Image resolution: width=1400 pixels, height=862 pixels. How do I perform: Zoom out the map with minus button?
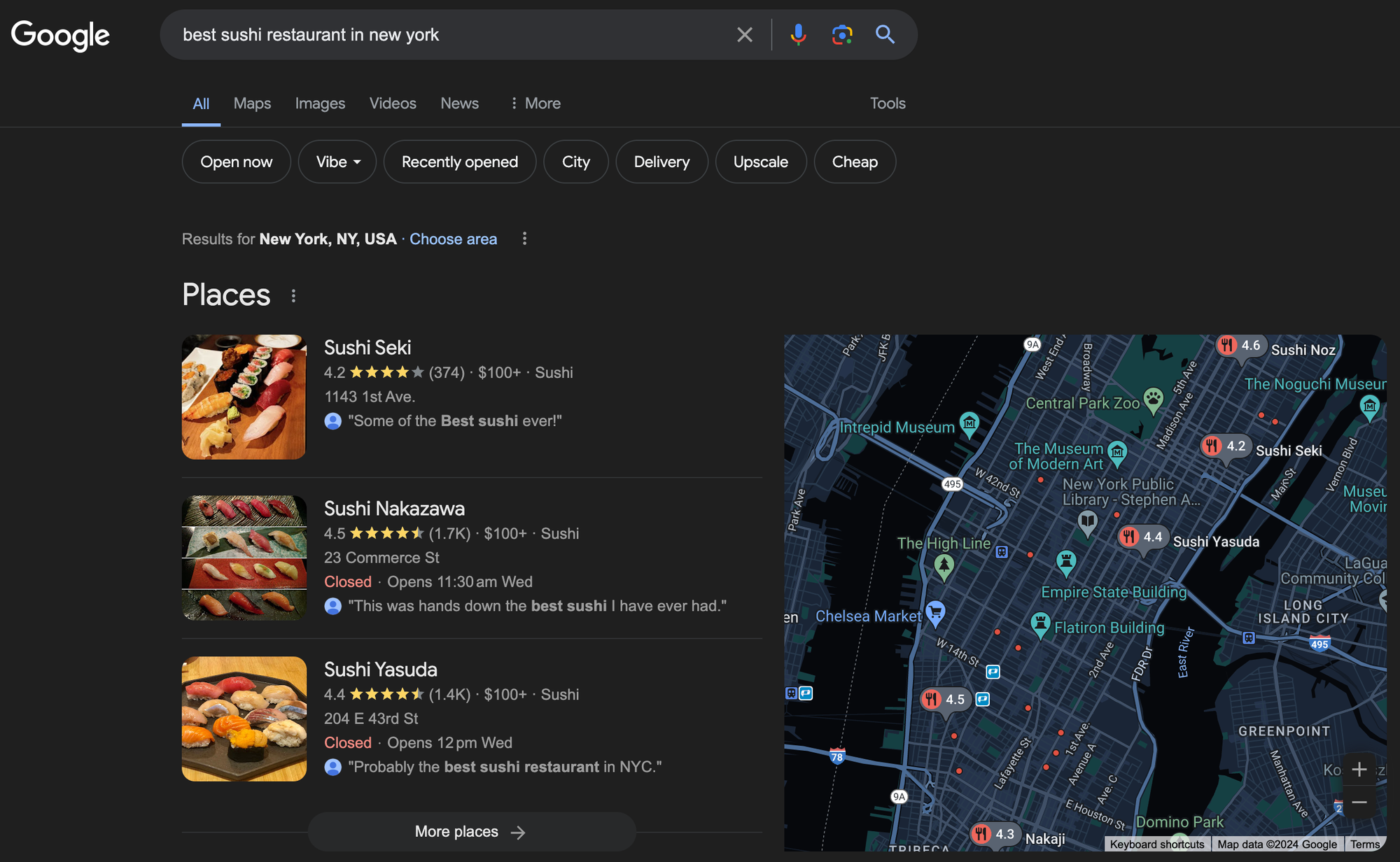pos(1359,802)
